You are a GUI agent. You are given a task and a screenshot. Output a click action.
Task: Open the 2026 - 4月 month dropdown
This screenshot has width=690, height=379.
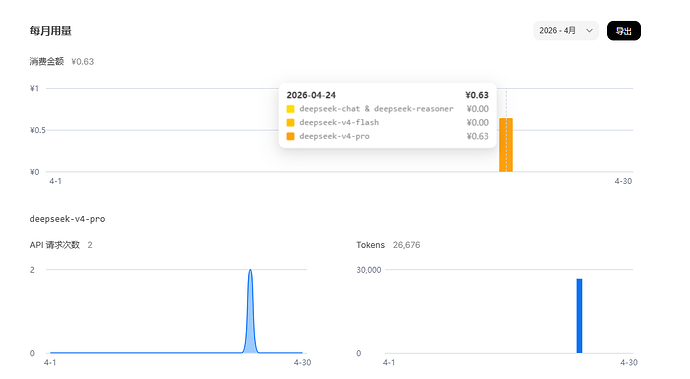(566, 31)
